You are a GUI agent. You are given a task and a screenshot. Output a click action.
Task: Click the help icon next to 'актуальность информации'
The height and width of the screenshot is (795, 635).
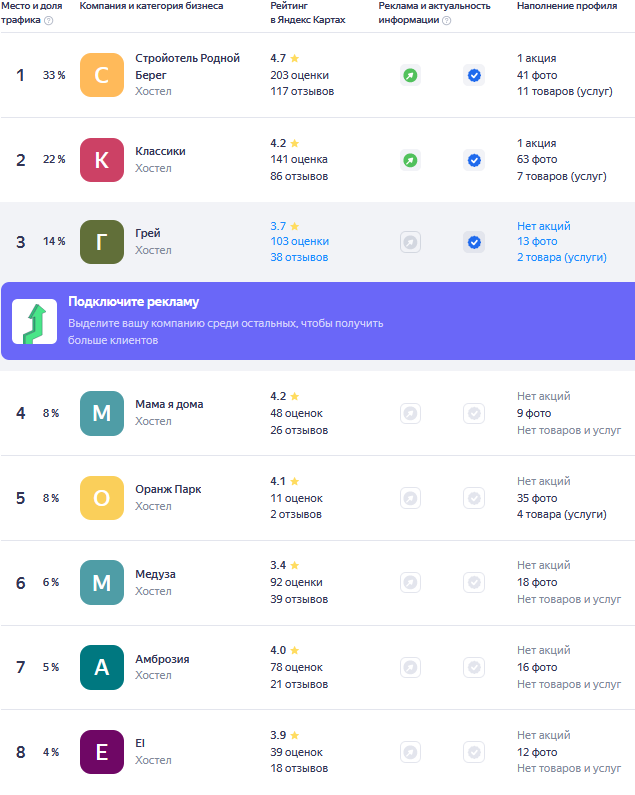pos(446,20)
